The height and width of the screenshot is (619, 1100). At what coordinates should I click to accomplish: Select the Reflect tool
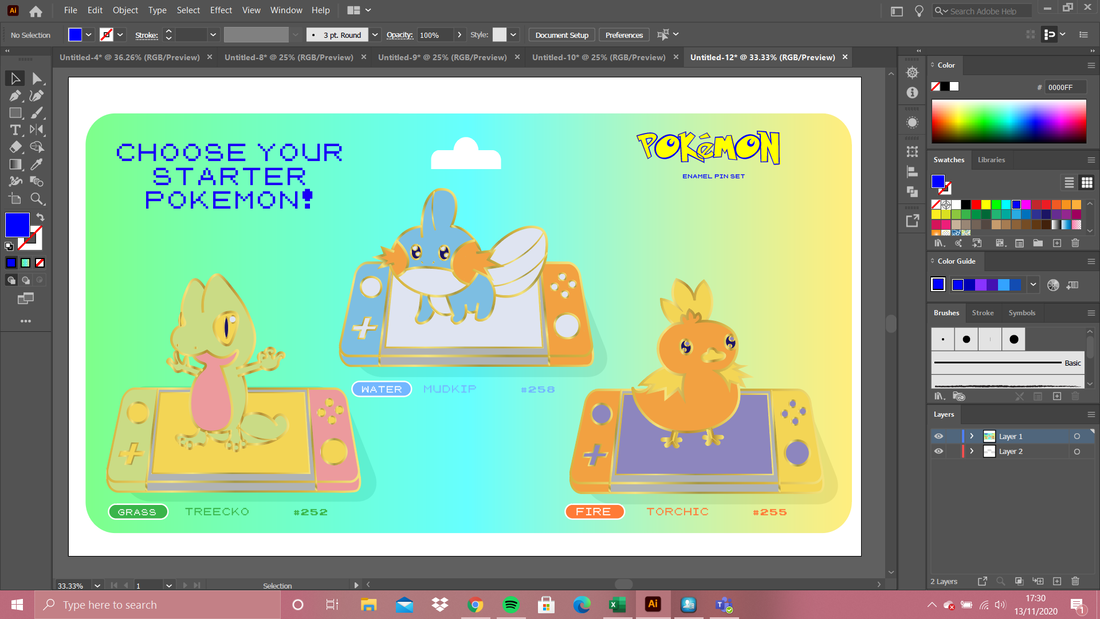coord(37,130)
